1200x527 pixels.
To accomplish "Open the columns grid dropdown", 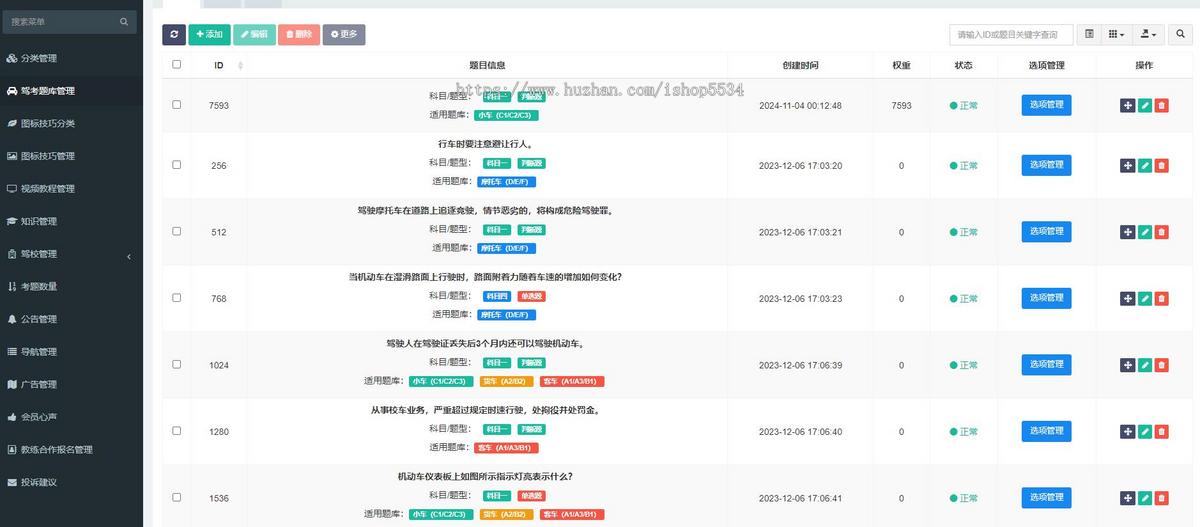I will pyautogui.click(x=1116, y=35).
